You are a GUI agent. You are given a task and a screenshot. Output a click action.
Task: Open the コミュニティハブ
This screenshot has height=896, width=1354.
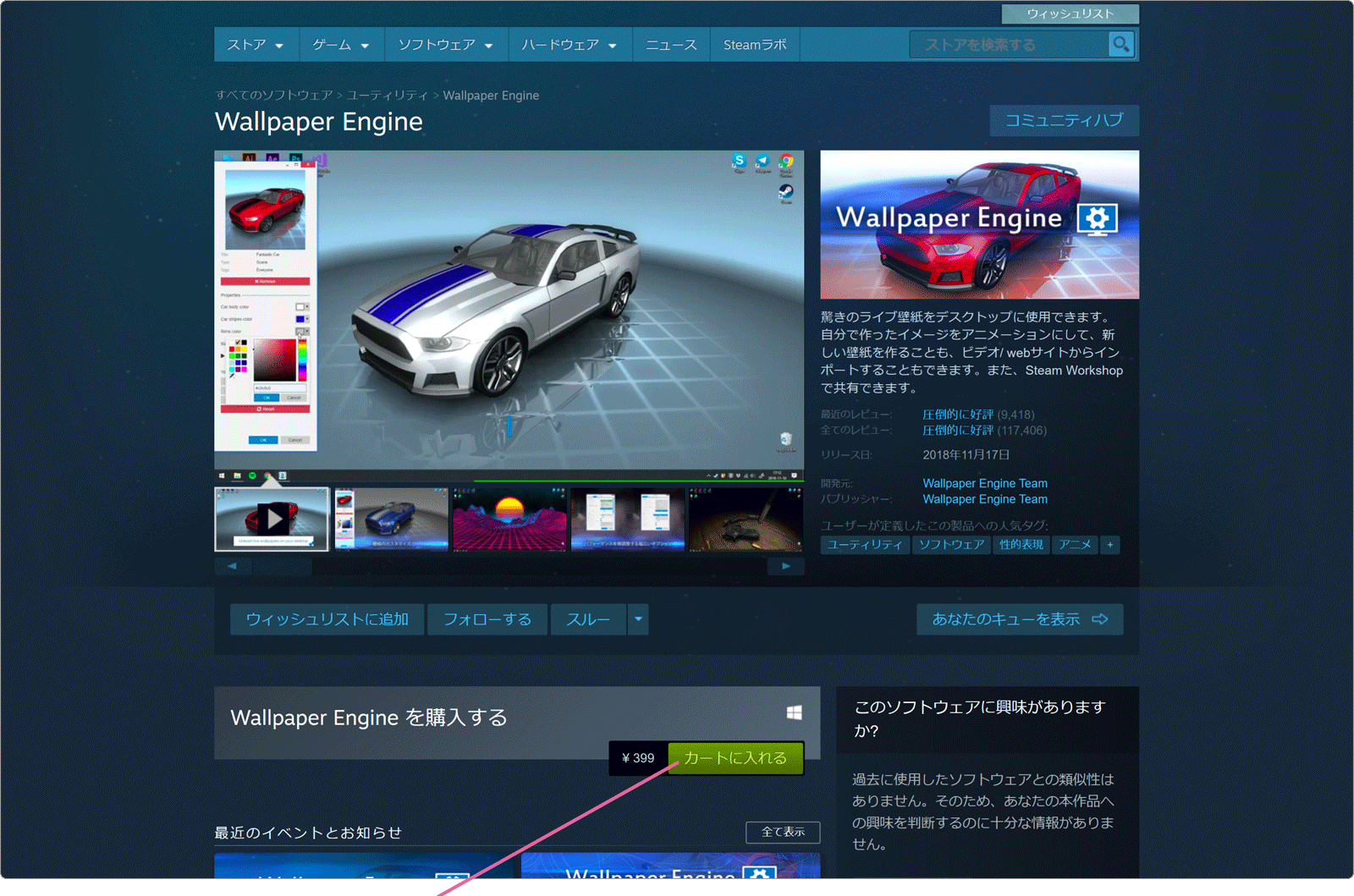click(1064, 120)
